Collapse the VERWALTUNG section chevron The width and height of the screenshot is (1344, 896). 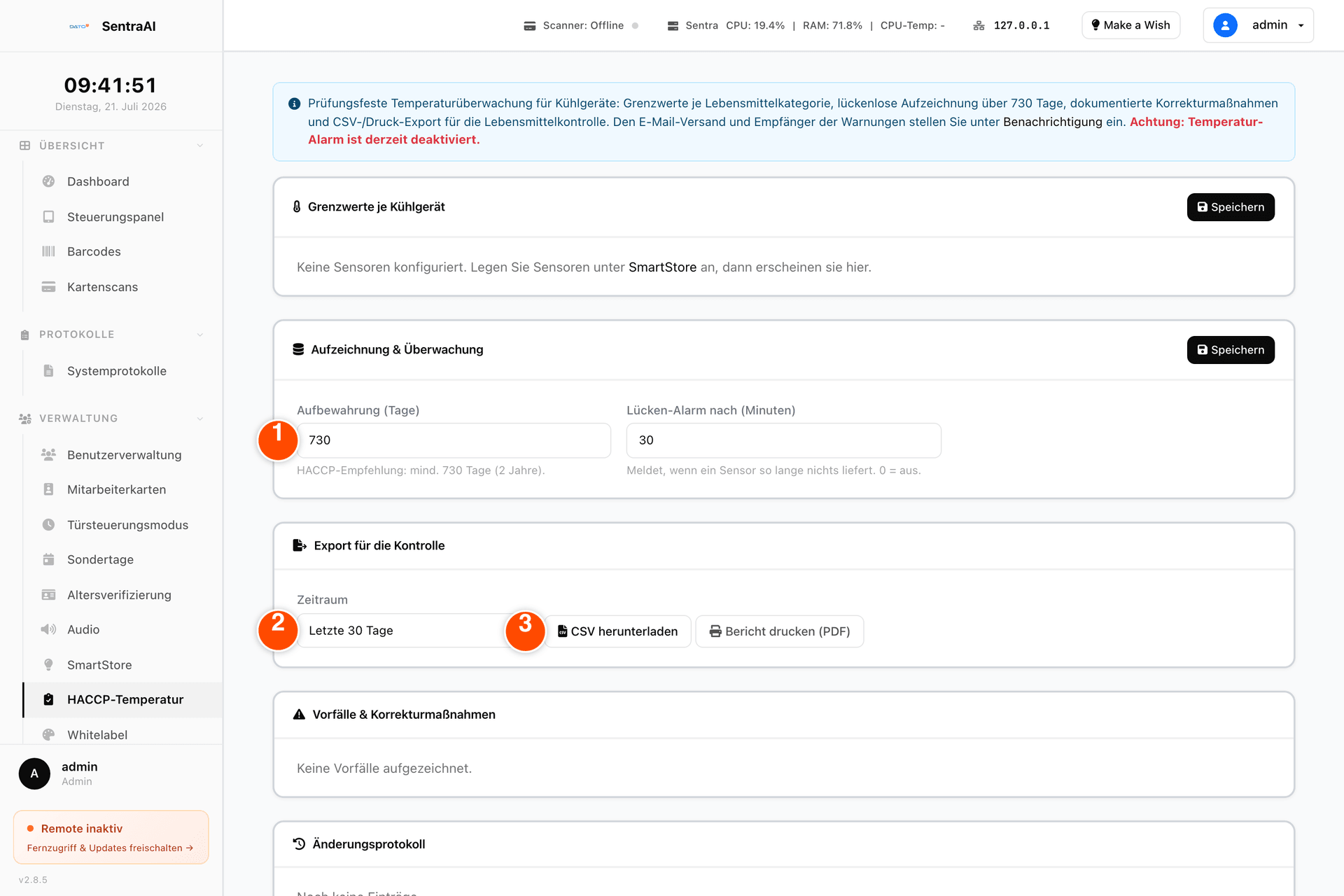click(200, 419)
